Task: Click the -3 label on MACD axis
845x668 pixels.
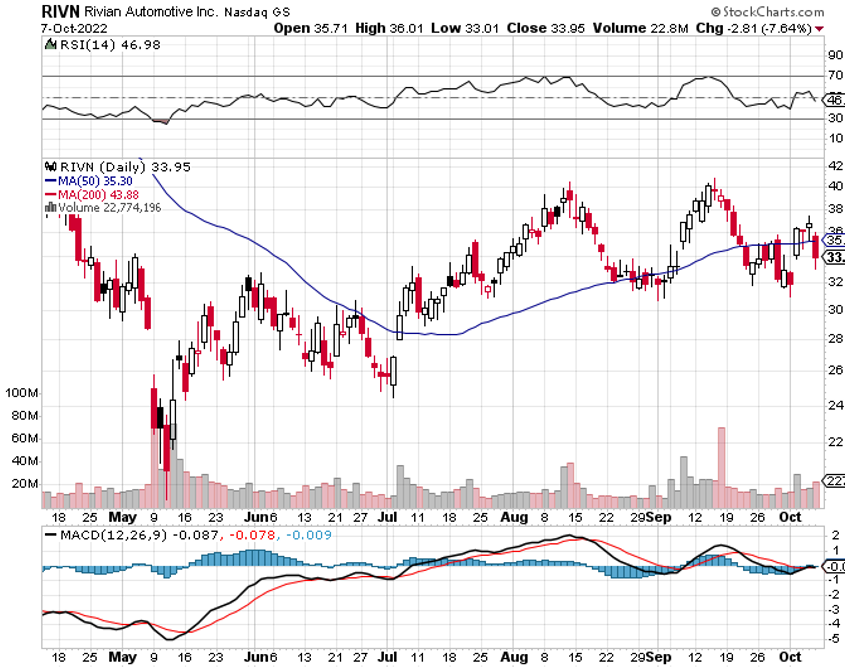Action: (835, 609)
